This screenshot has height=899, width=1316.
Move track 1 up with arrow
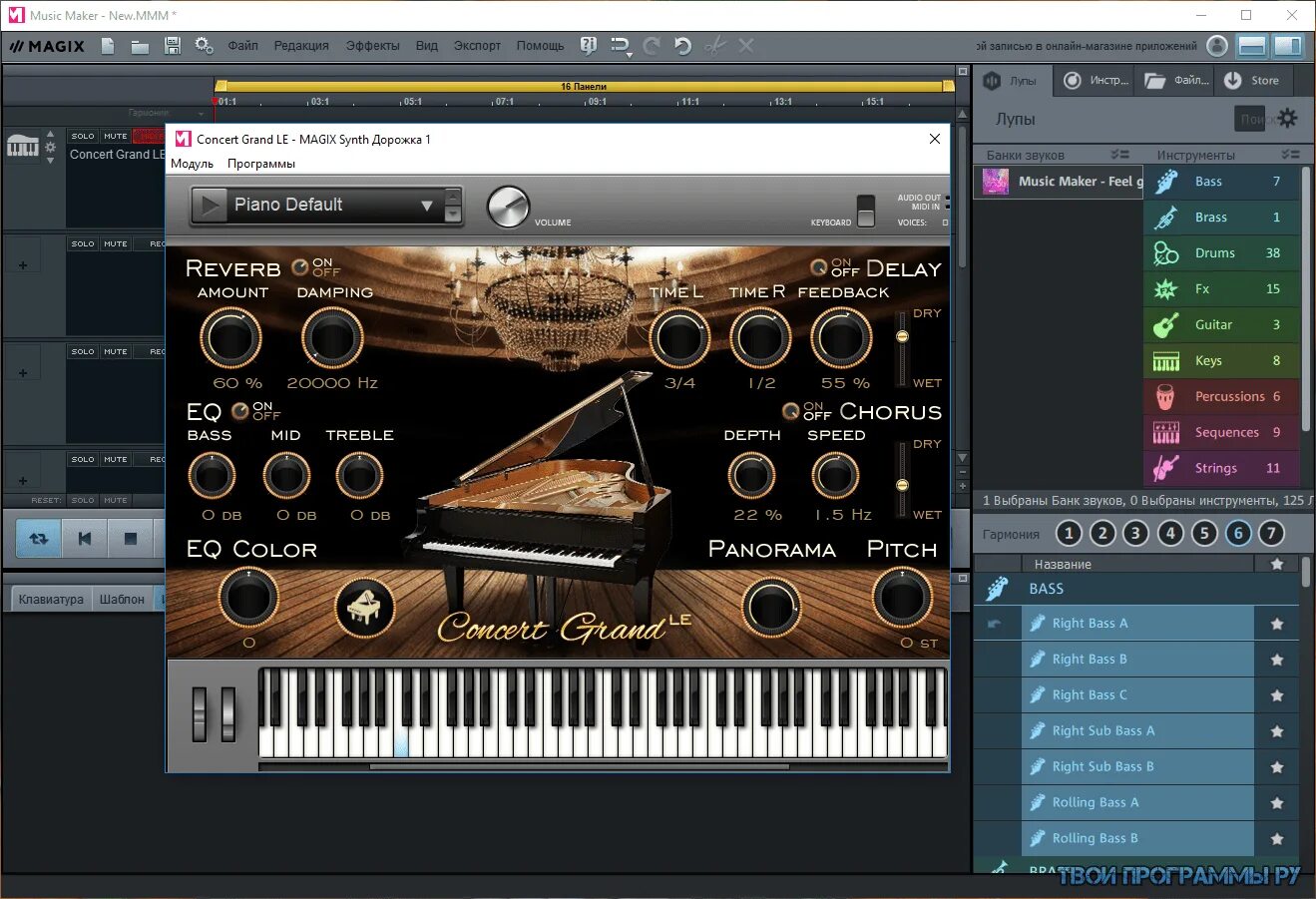[51, 134]
